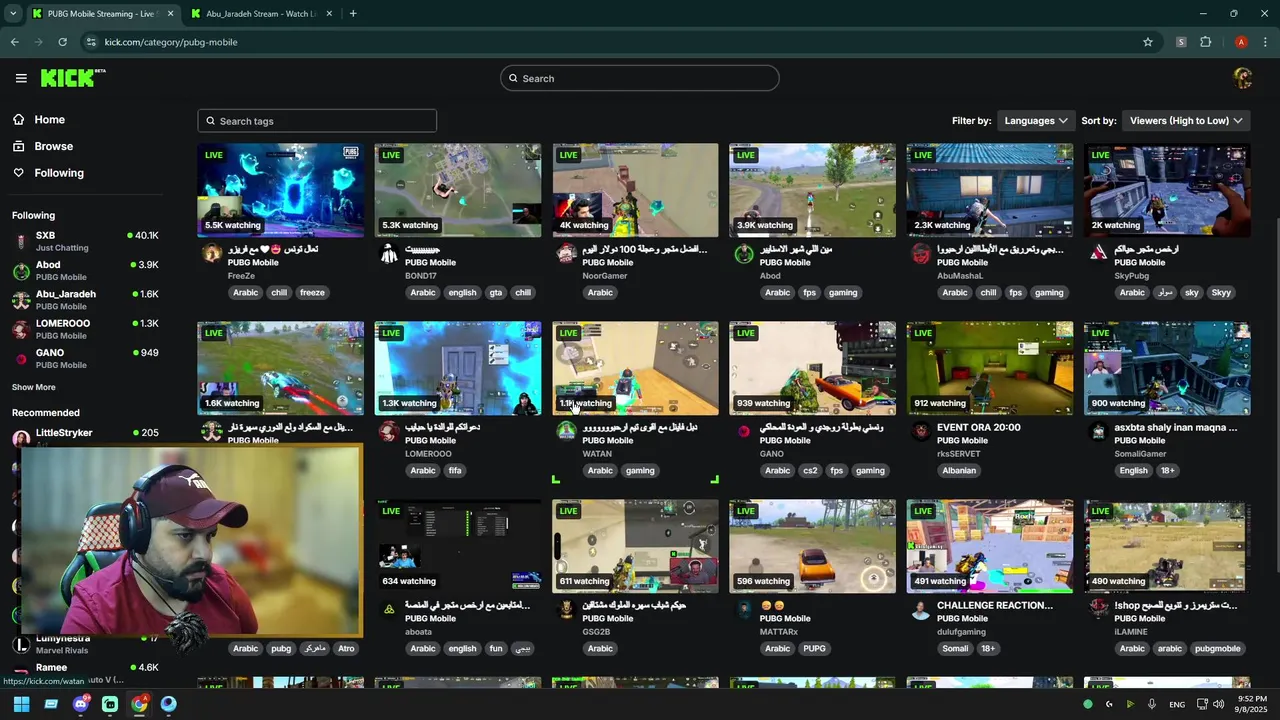Screen dimensions: 1280x720
Task: Click the Browse sidebar icon
Action: pyautogui.click(x=19, y=146)
